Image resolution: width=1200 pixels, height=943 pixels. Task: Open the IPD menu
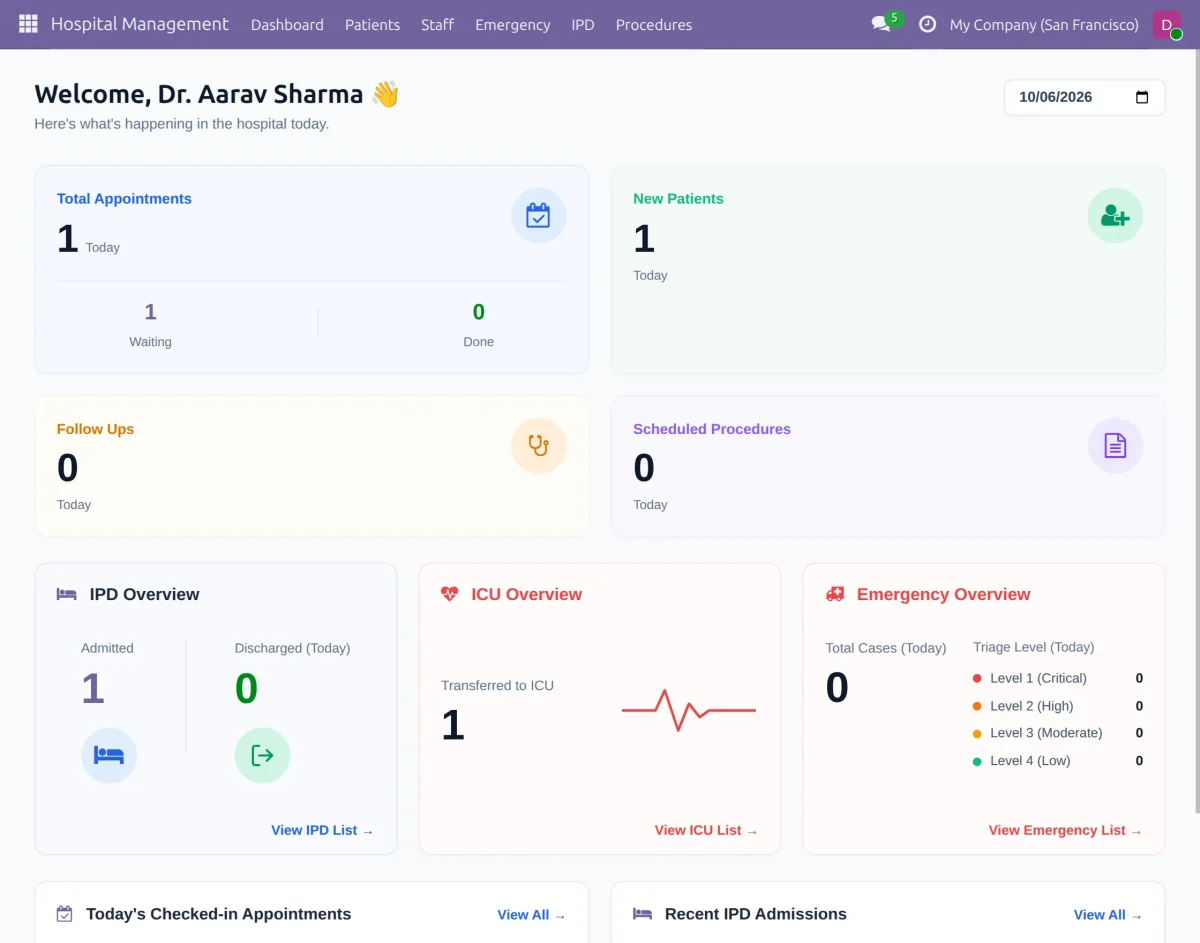[583, 24]
